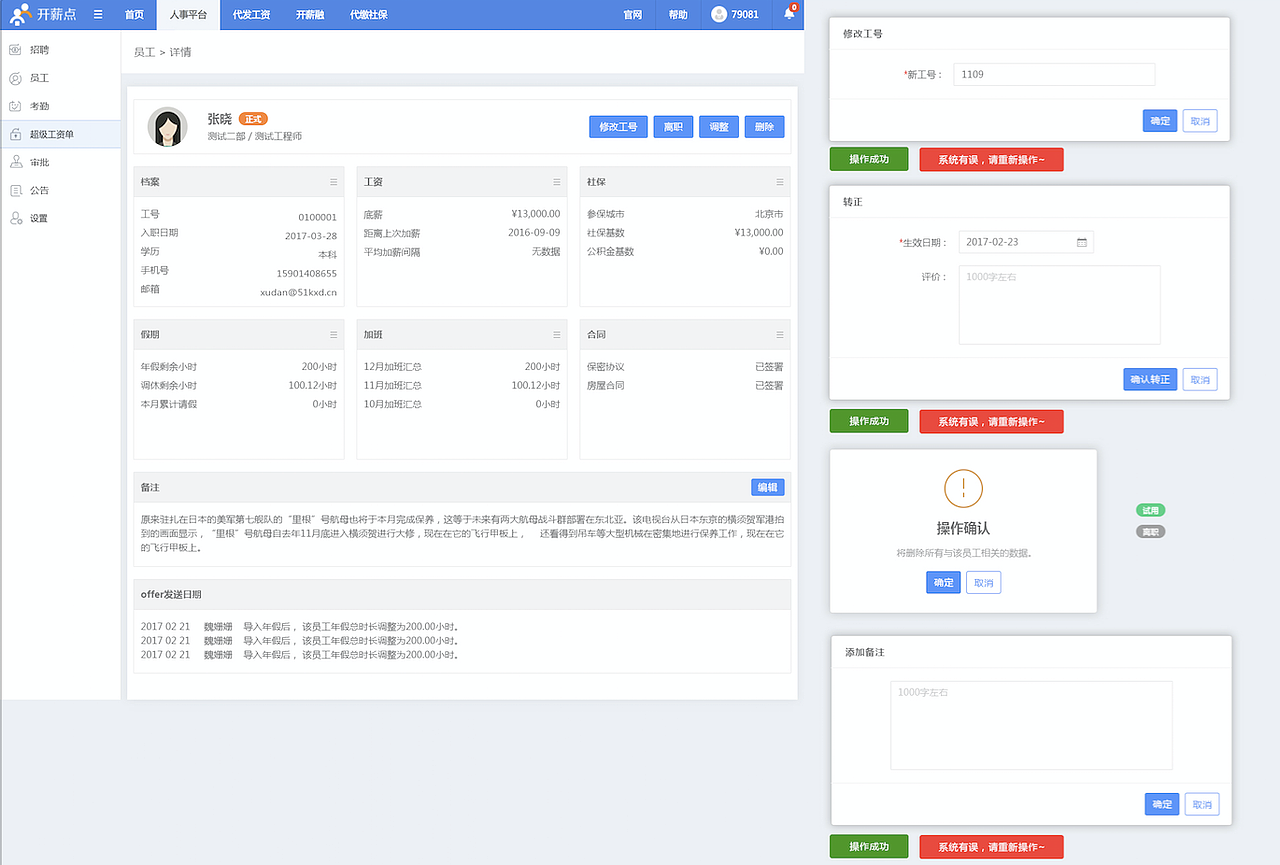The width and height of the screenshot is (1280, 865).
Task: Click the 修改工号 button on profile
Action: coord(618,127)
